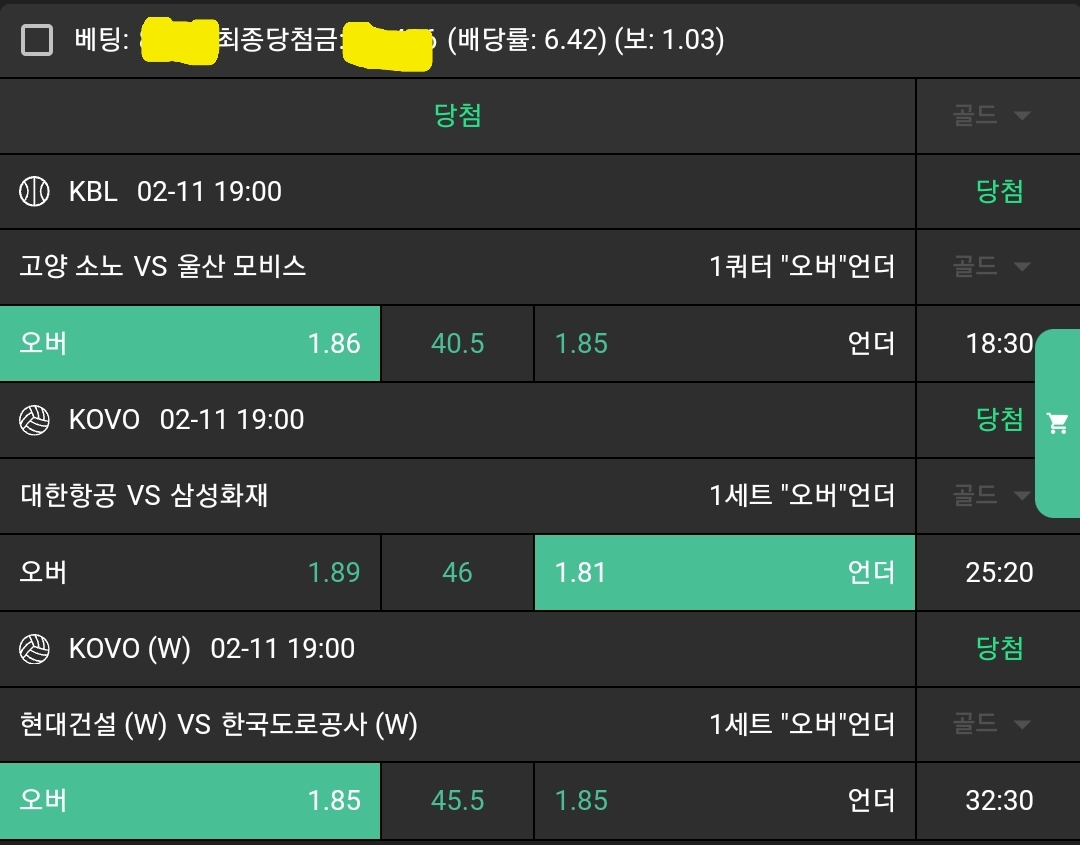Image resolution: width=1080 pixels, height=845 pixels.
Task: Select 언더 1.85 for 현대건설 game
Action: point(724,801)
